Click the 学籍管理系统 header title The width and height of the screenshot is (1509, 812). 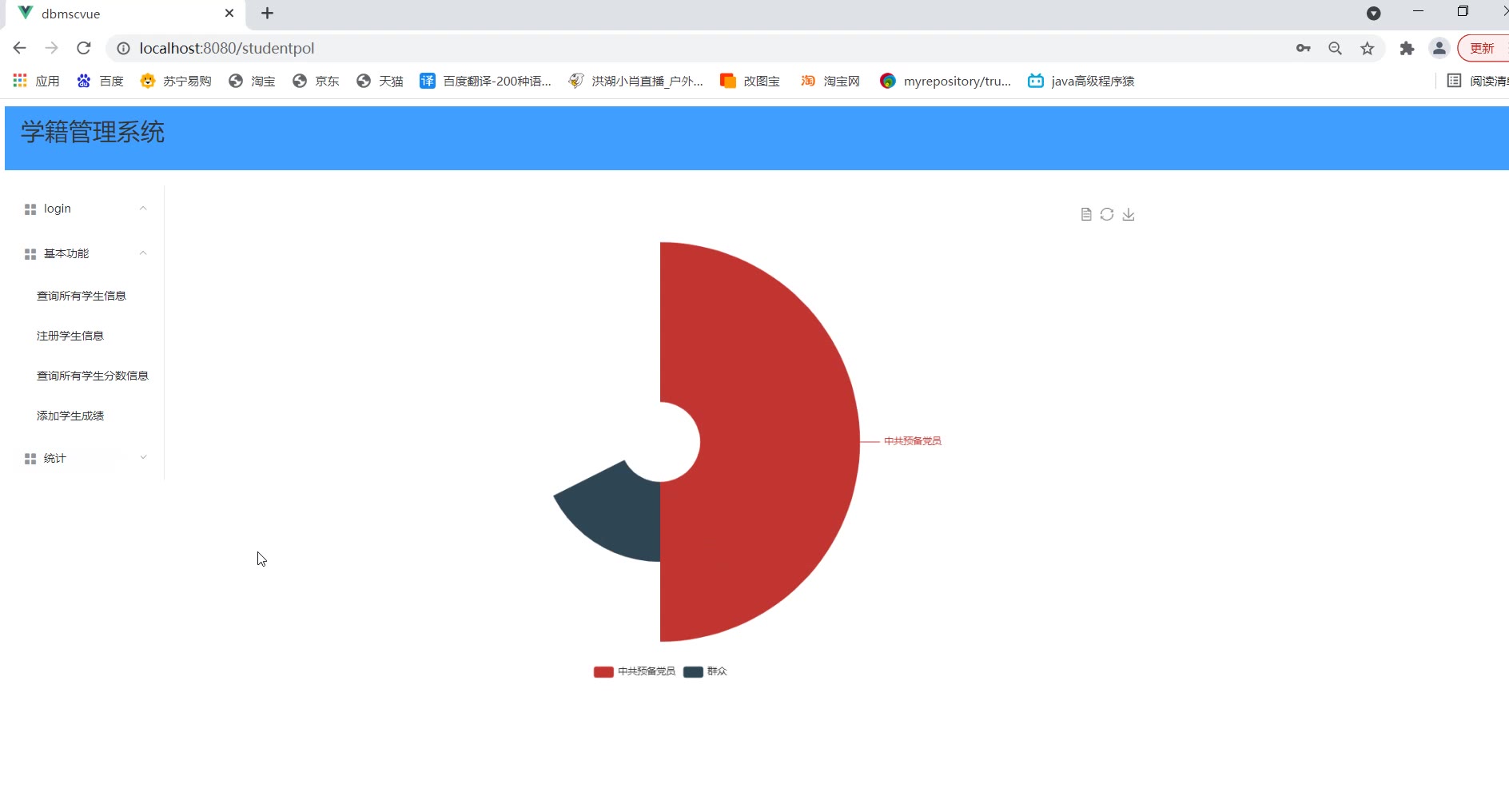pos(93,132)
